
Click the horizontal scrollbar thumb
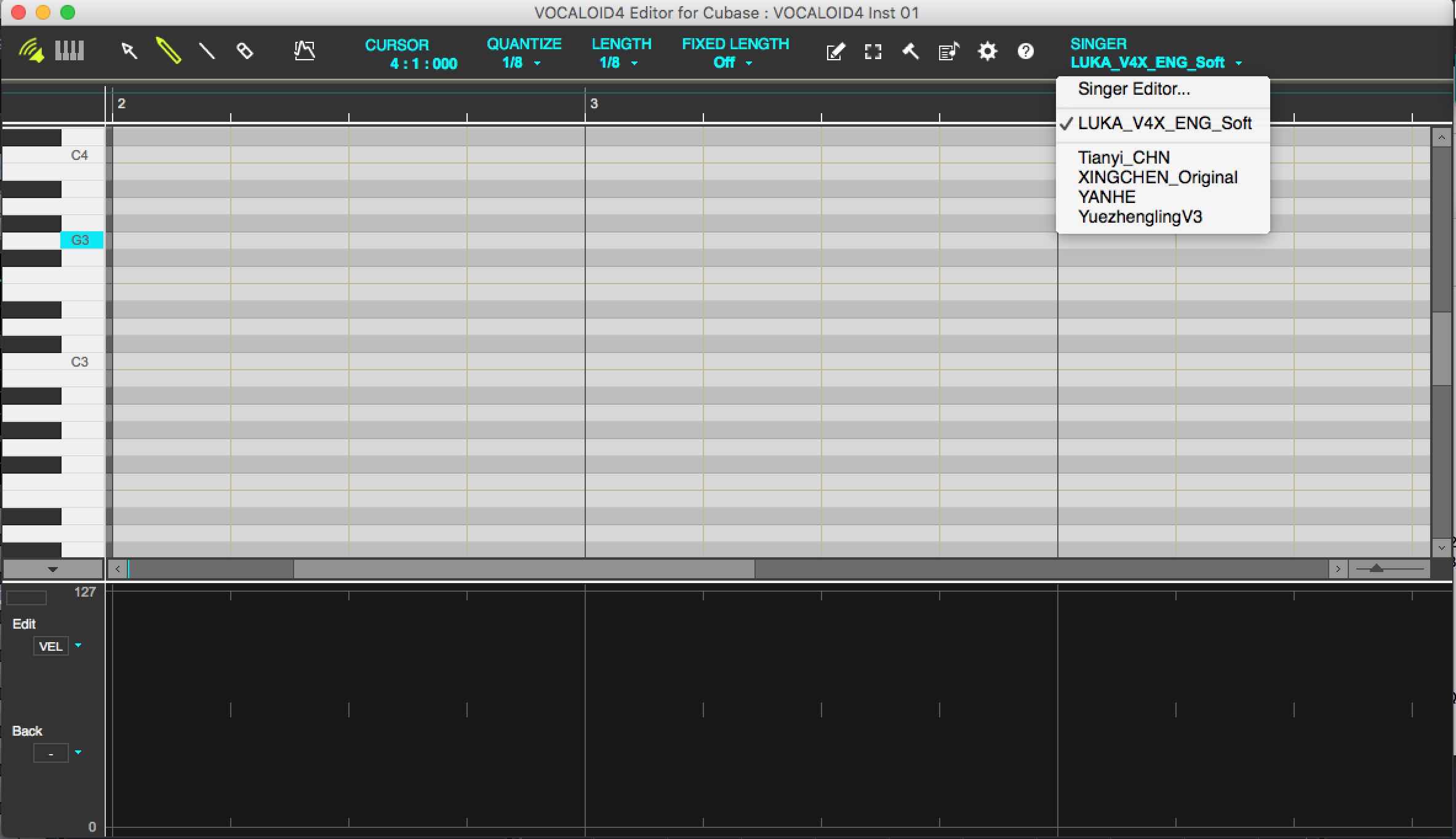pyautogui.click(x=524, y=569)
